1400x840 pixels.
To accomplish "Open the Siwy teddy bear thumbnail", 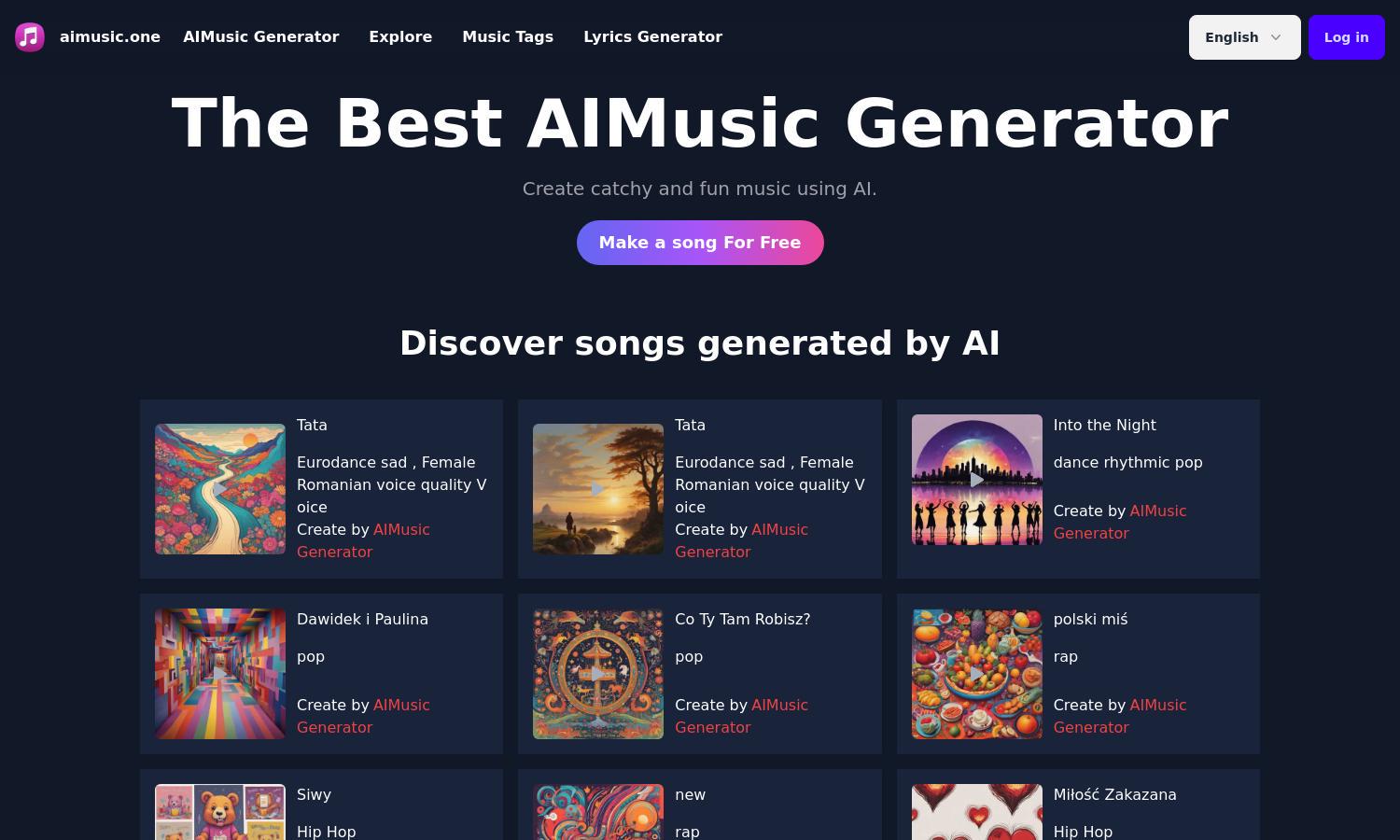I will pyautogui.click(x=220, y=812).
